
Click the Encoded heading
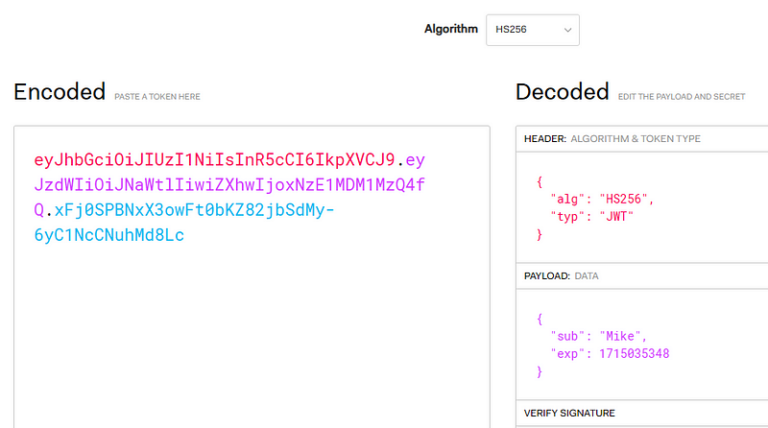pos(59,92)
